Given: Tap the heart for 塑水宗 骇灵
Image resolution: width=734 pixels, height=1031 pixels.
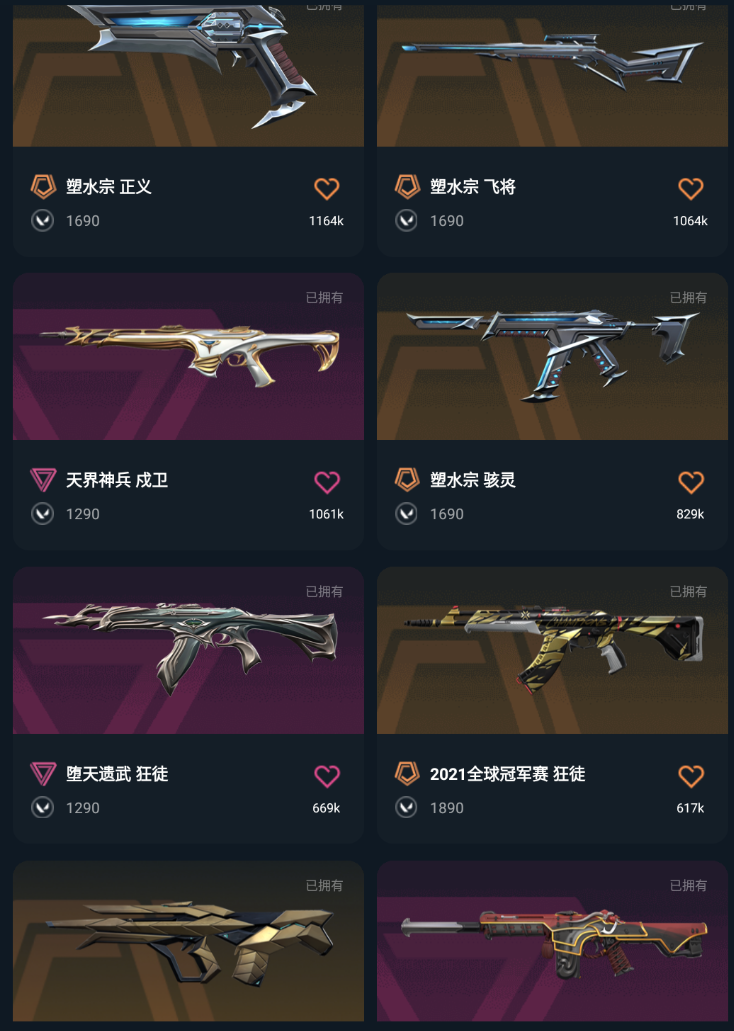Looking at the screenshot, I should (x=691, y=482).
